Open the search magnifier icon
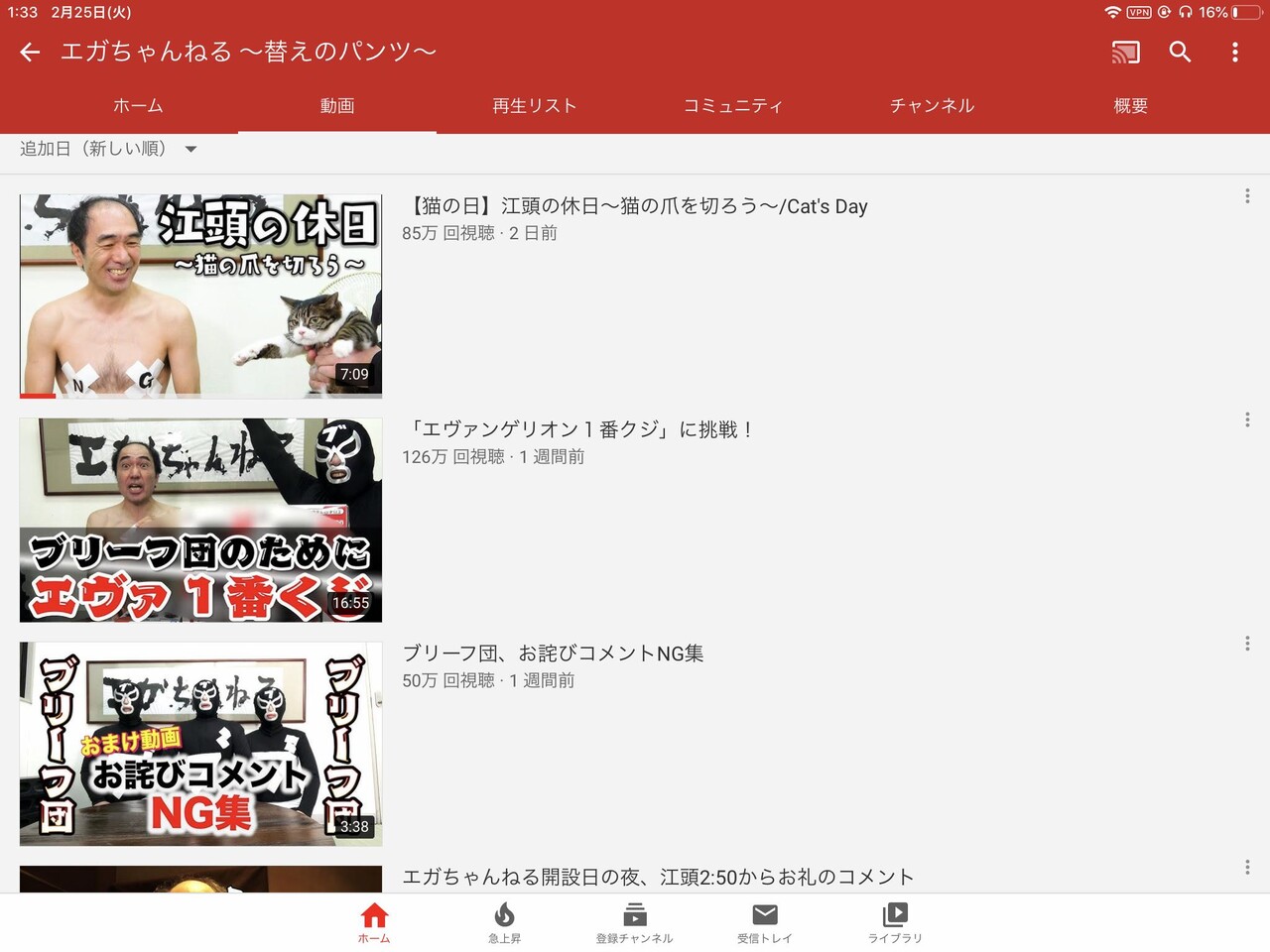Viewport: 1270px width, 952px height. click(x=1180, y=52)
